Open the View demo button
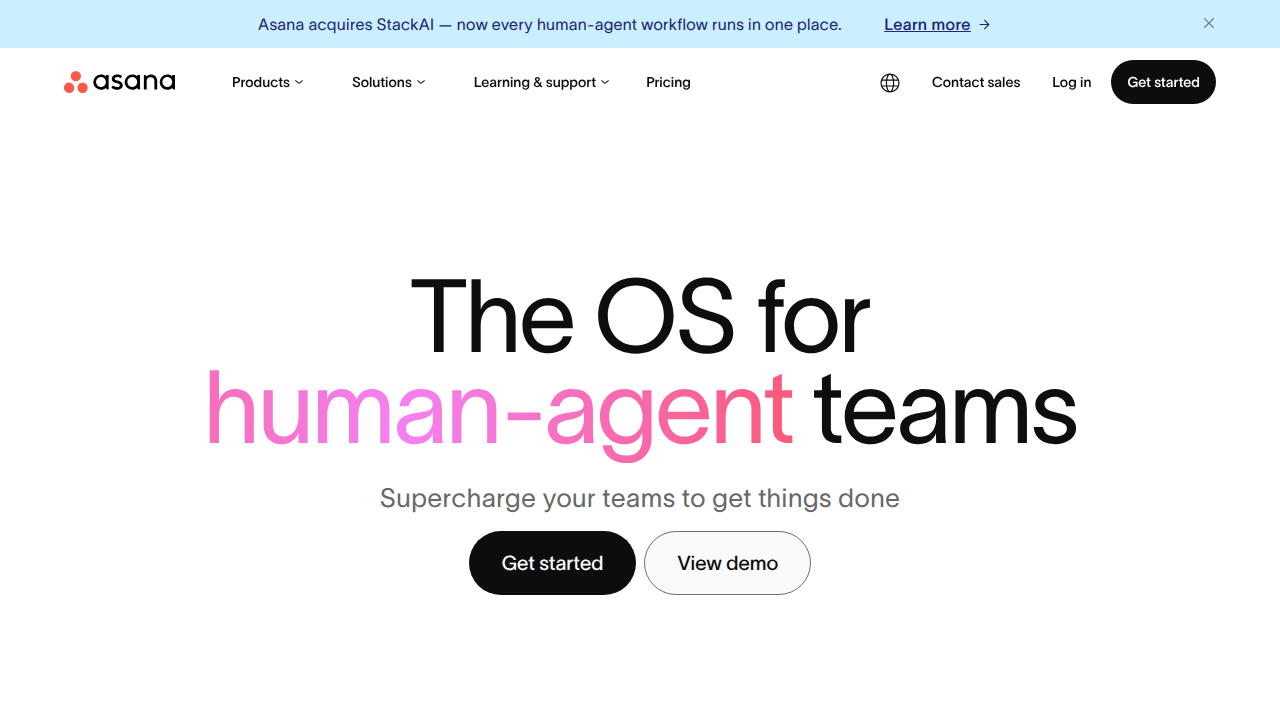 [727, 563]
